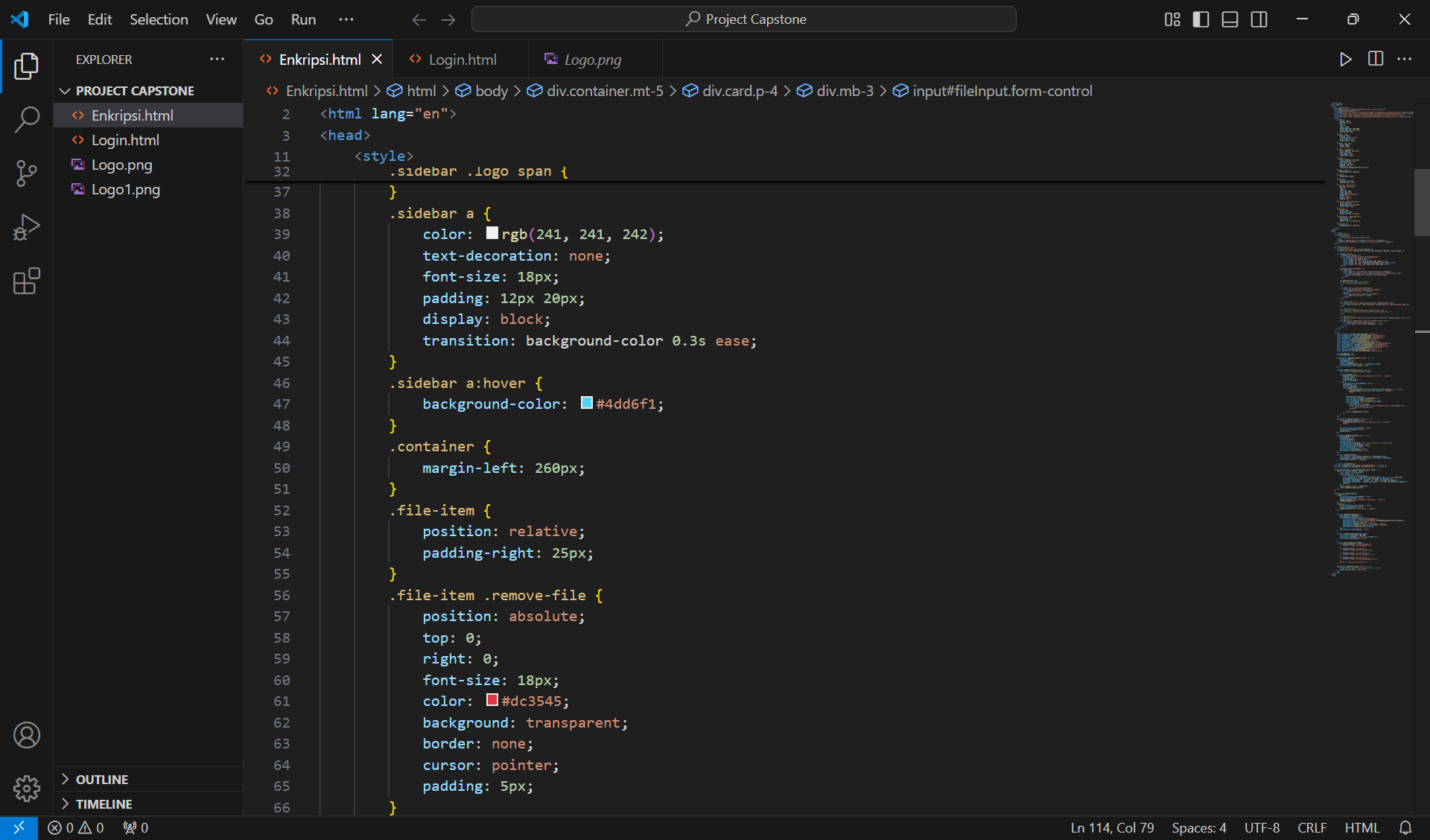
Task: Open the Manage settings gear
Action: [x=27, y=788]
